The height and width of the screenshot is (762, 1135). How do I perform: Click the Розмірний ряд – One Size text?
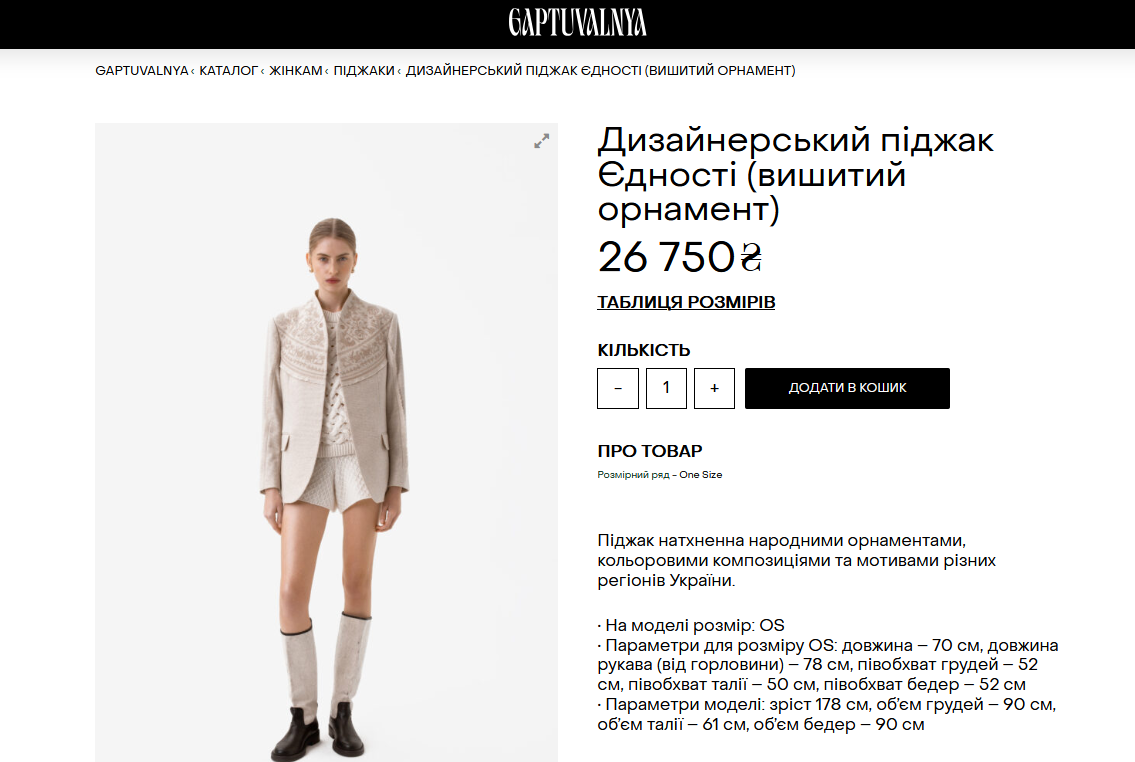(659, 475)
